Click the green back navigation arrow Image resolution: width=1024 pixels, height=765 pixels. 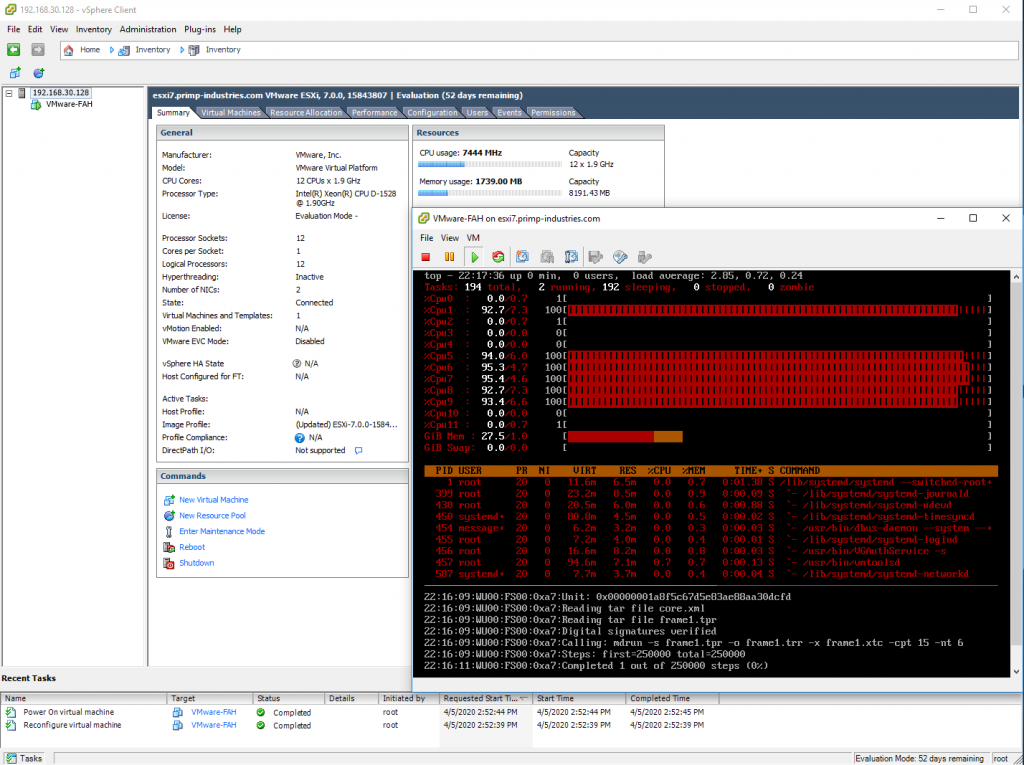point(14,50)
